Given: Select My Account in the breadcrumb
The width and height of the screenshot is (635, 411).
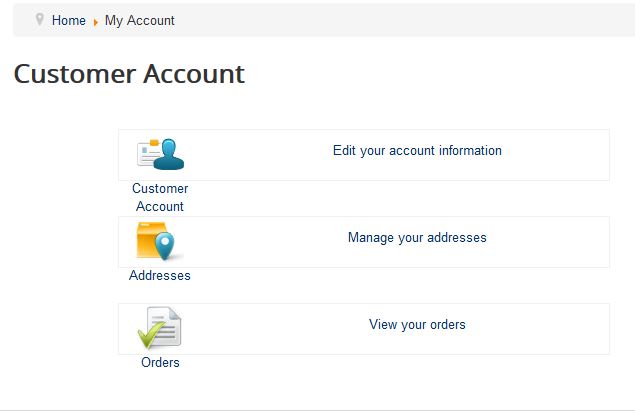Looking at the screenshot, I should pyautogui.click(x=140, y=20).
